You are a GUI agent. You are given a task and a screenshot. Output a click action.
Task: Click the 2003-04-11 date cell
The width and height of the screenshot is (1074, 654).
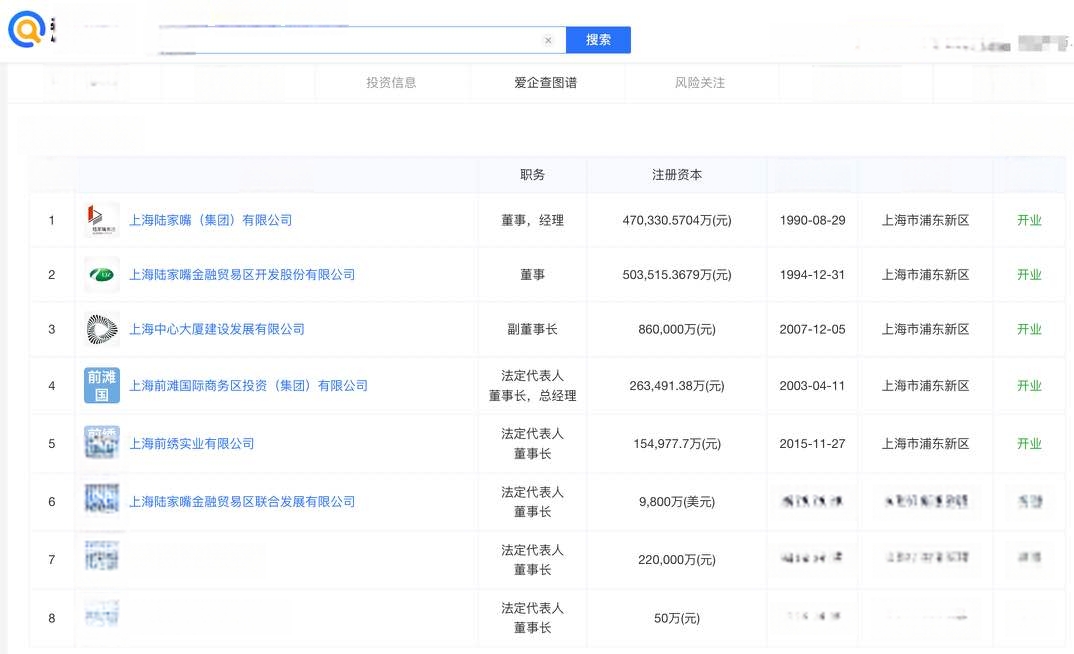(812, 386)
